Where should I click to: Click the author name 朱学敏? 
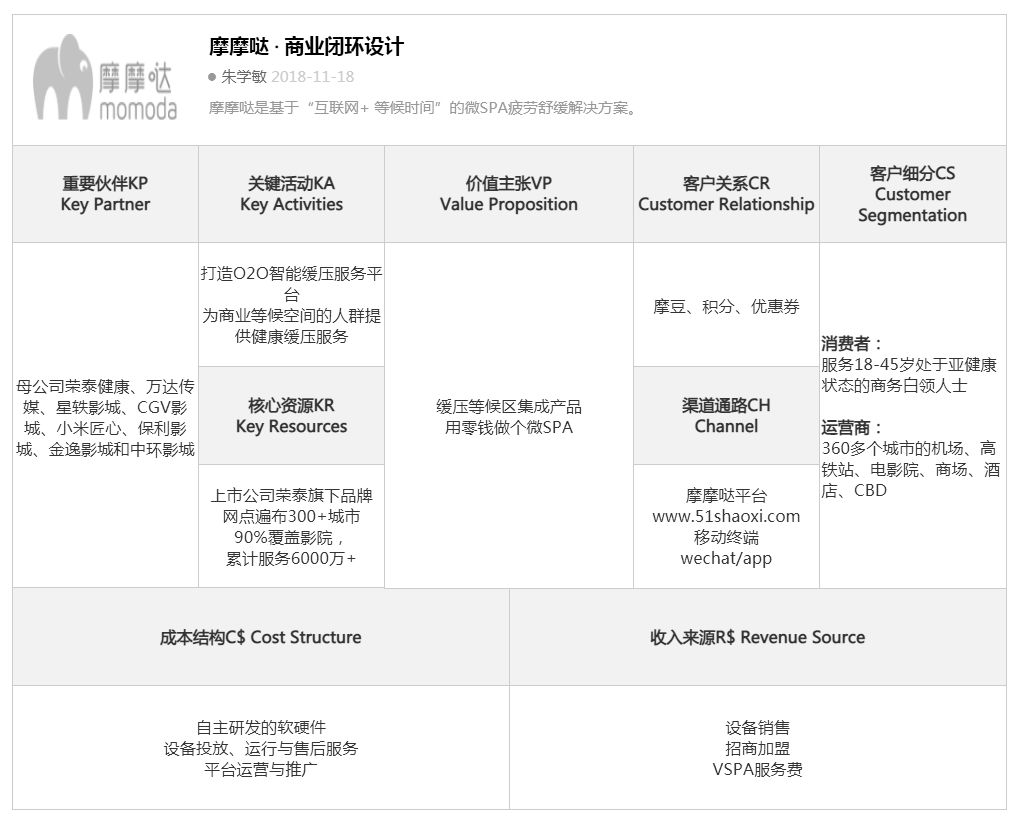click(244, 77)
